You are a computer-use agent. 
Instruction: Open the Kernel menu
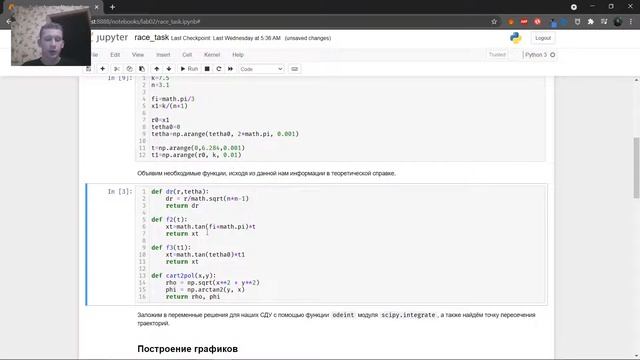(212, 55)
